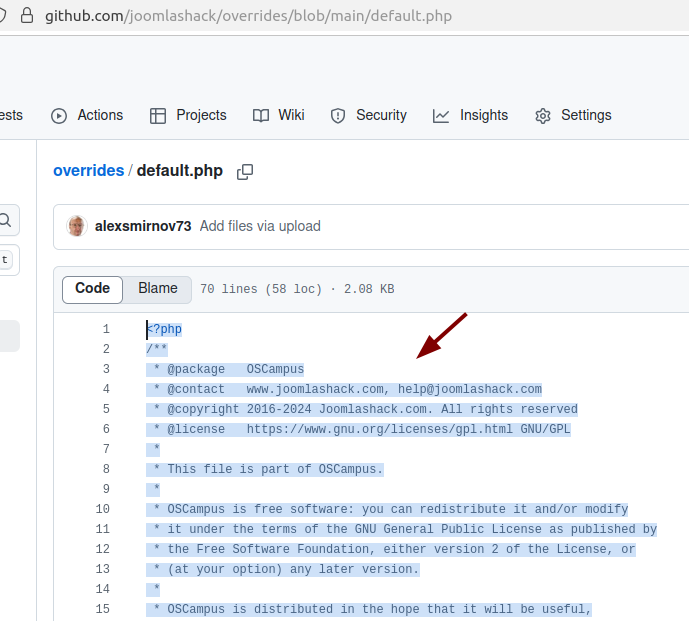Open the repository Settings tab

point(573,115)
